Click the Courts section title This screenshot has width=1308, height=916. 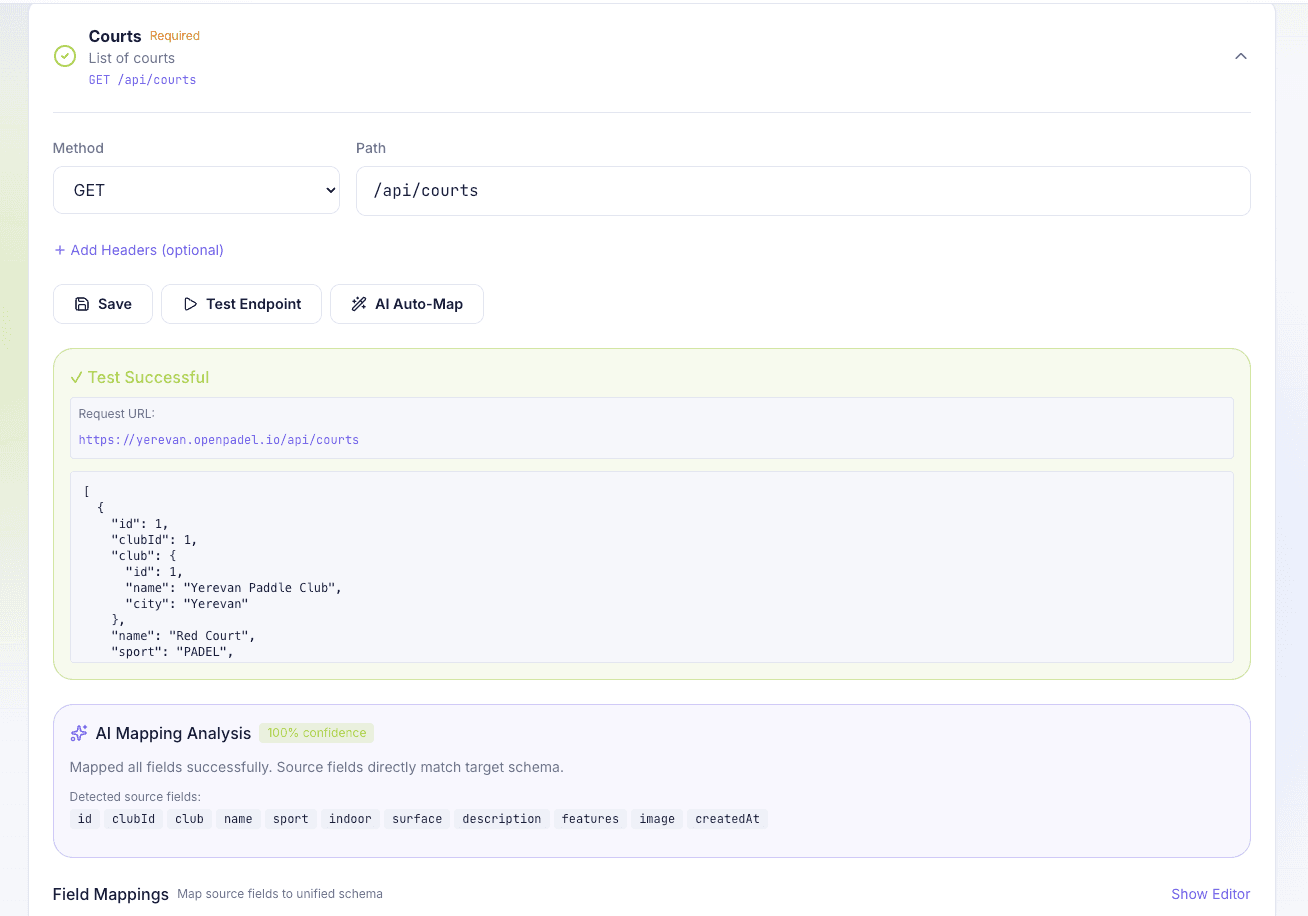click(115, 36)
